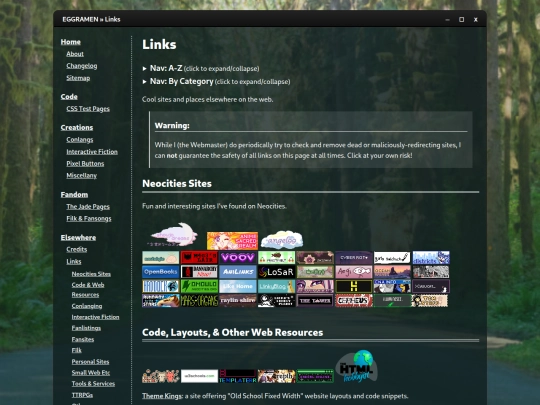Open the red Orpheus site button
The image size is (540, 405).
tap(354, 300)
